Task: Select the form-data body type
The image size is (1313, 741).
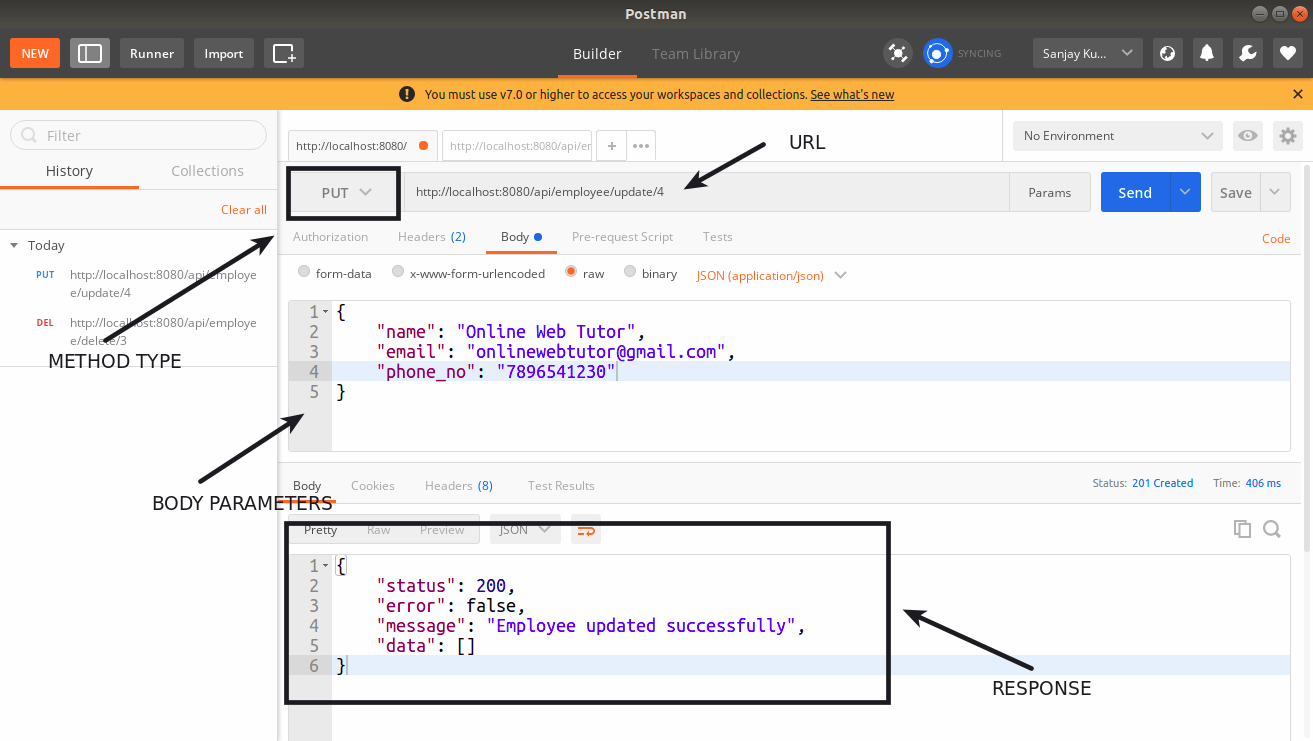Action: (303, 272)
